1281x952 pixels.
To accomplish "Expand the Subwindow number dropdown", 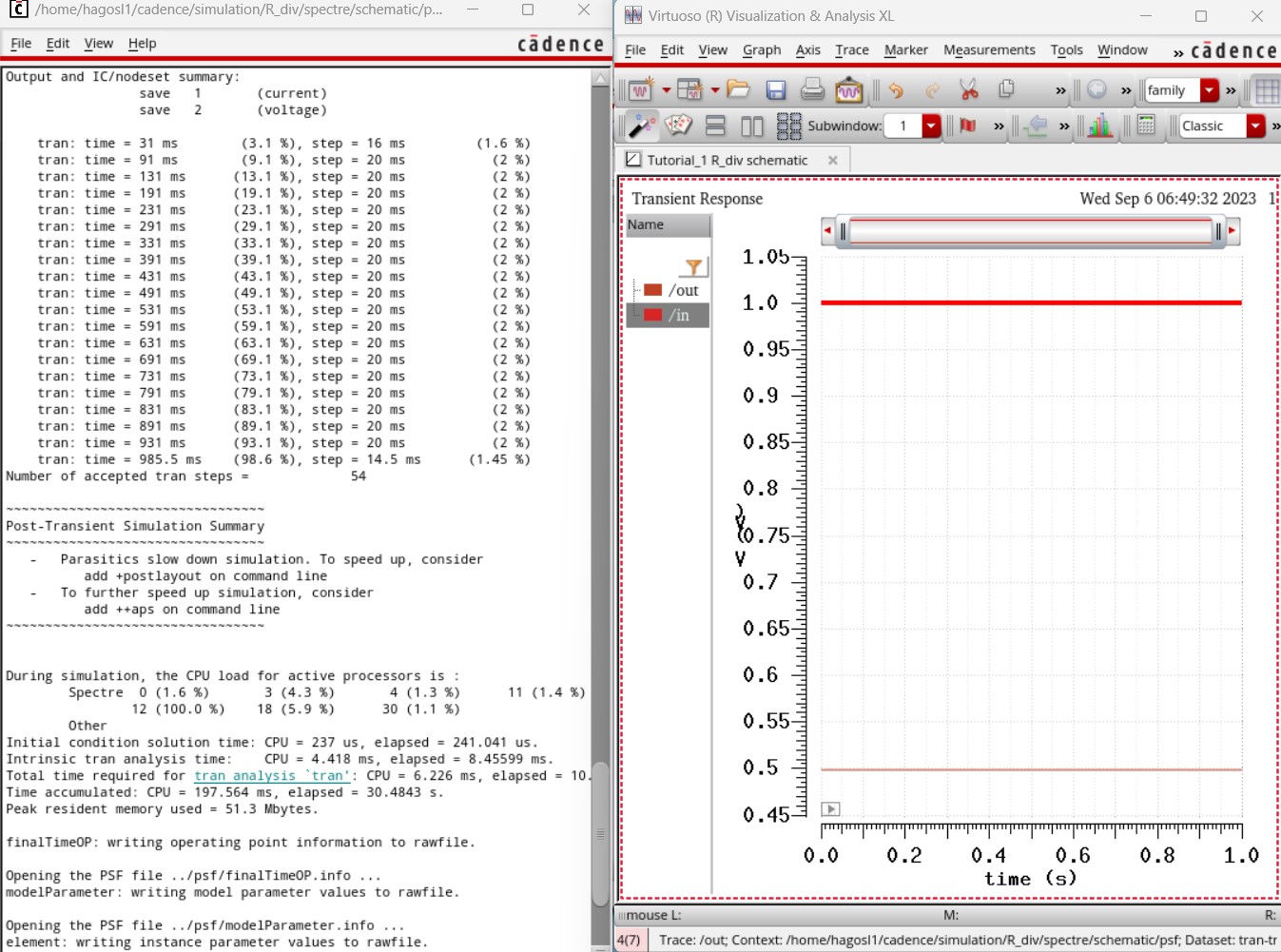I will click(931, 126).
